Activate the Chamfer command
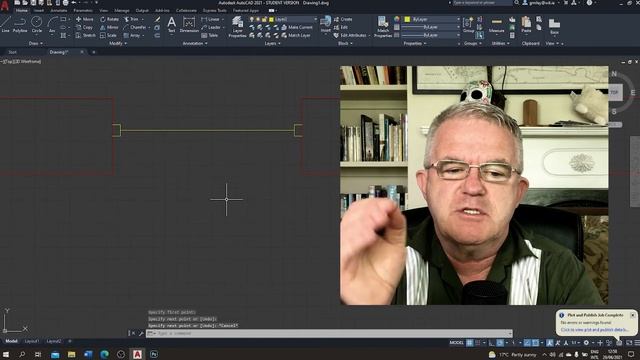Image resolution: width=640 pixels, height=360 pixels. (x=135, y=27)
